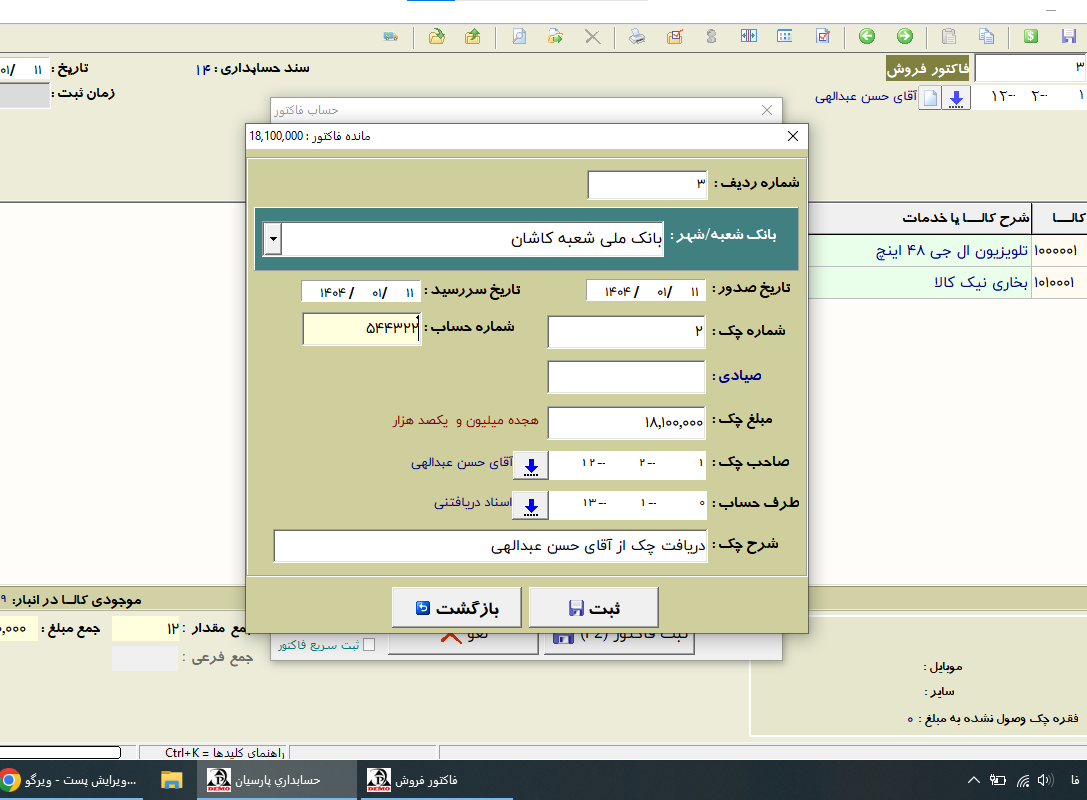Click the green left arrow navigation icon
The height and width of the screenshot is (800, 1087).
[867, 37]
